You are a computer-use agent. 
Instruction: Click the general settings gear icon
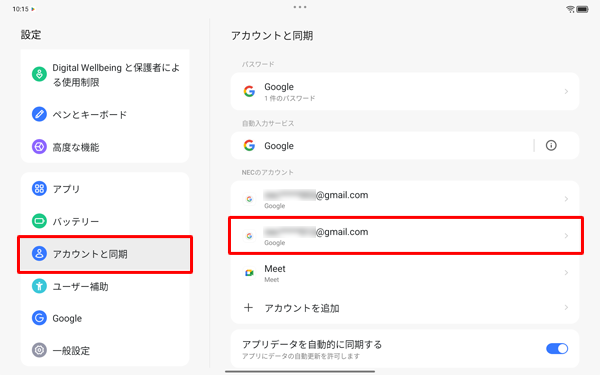click(39, 350)
